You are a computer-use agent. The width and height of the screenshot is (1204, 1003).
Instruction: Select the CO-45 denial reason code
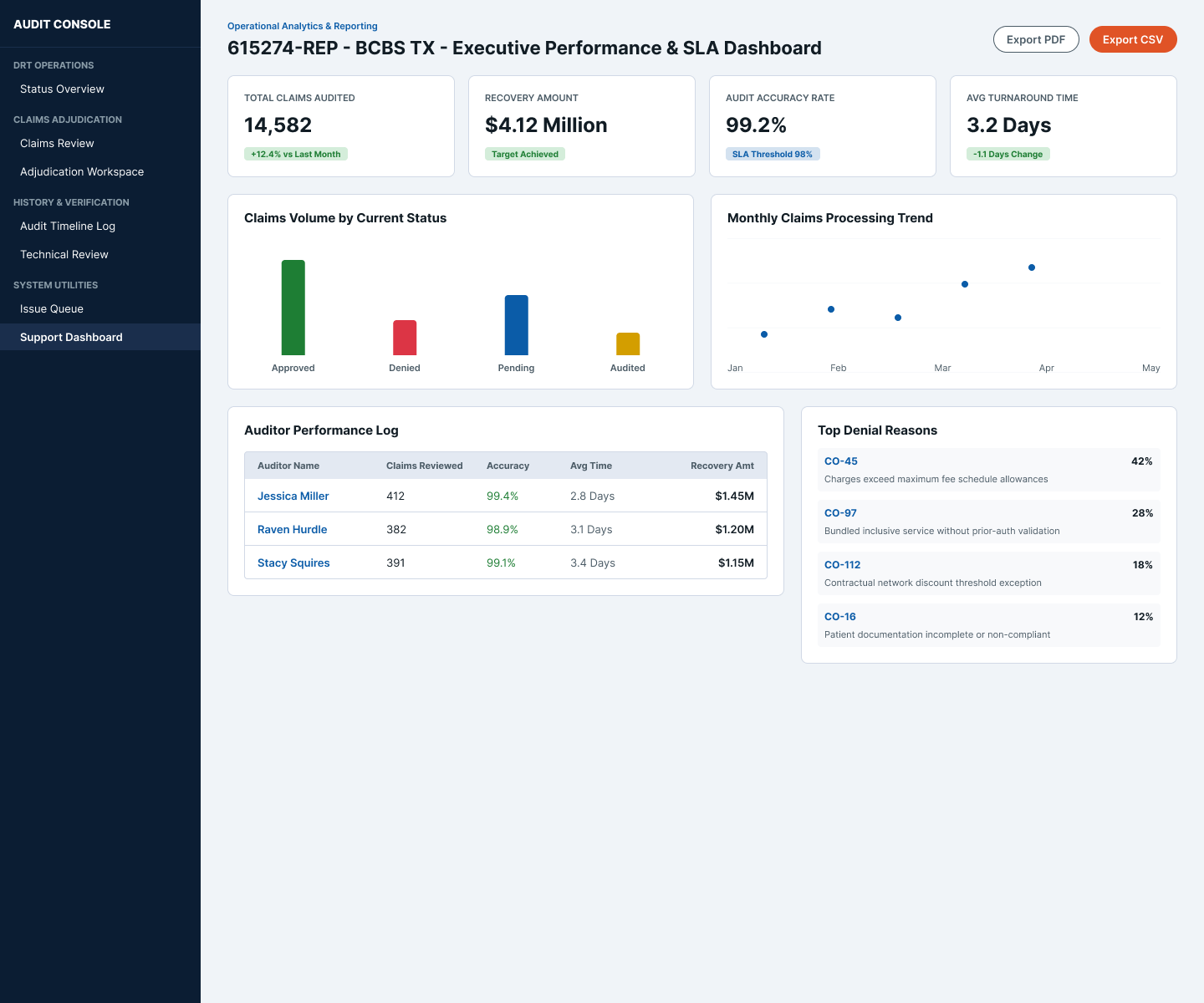click(841, 461)
